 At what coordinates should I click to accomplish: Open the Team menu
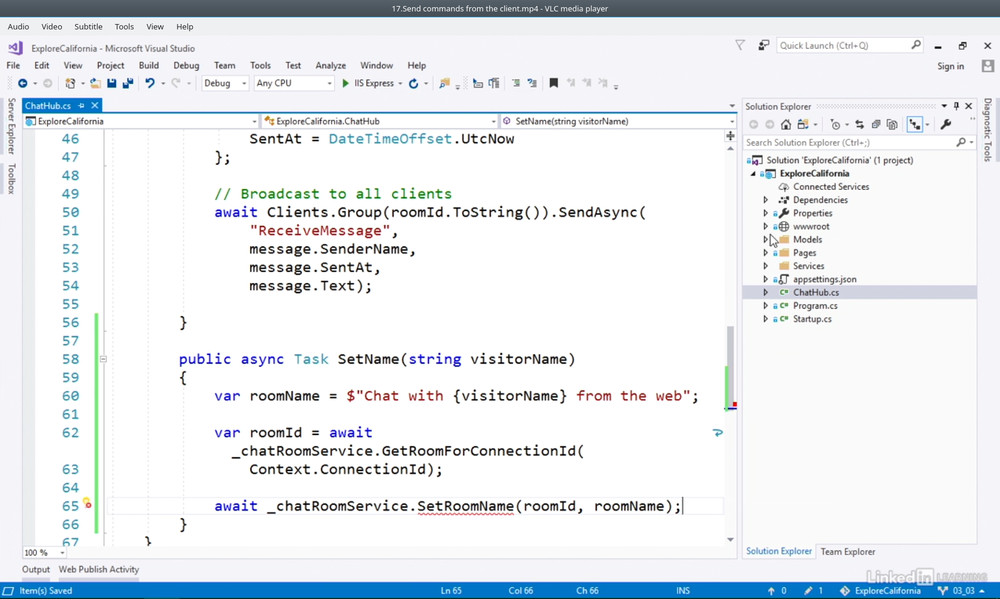point(224,65)
